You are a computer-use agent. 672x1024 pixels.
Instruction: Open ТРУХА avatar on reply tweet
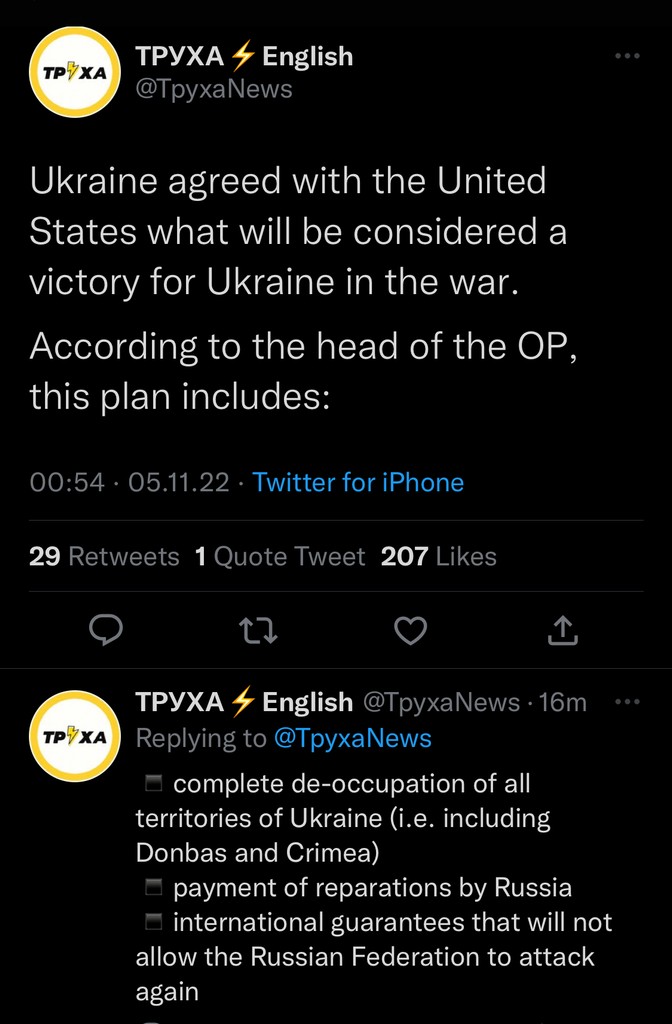point(75,735)
